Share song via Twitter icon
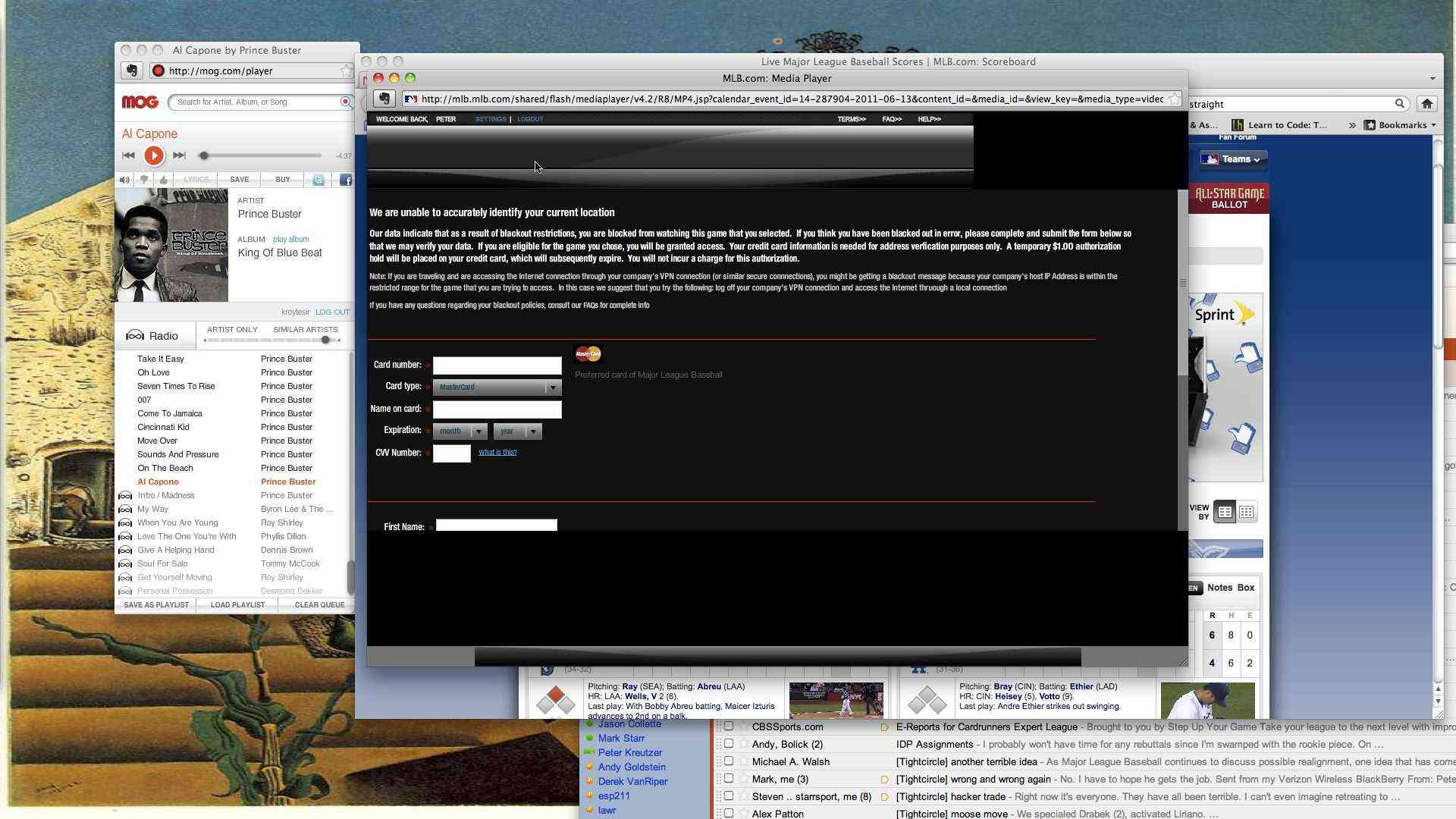 click(x=318, y=180)
